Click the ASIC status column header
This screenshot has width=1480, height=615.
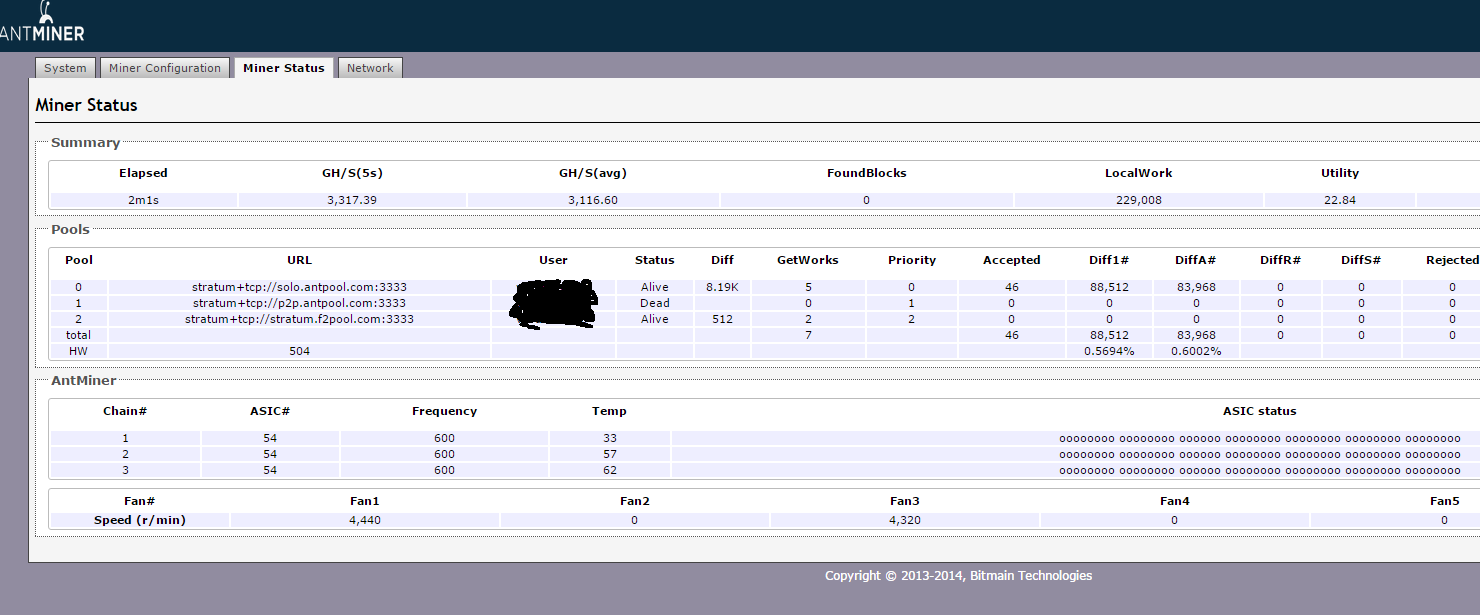[x=1260, y=411]
